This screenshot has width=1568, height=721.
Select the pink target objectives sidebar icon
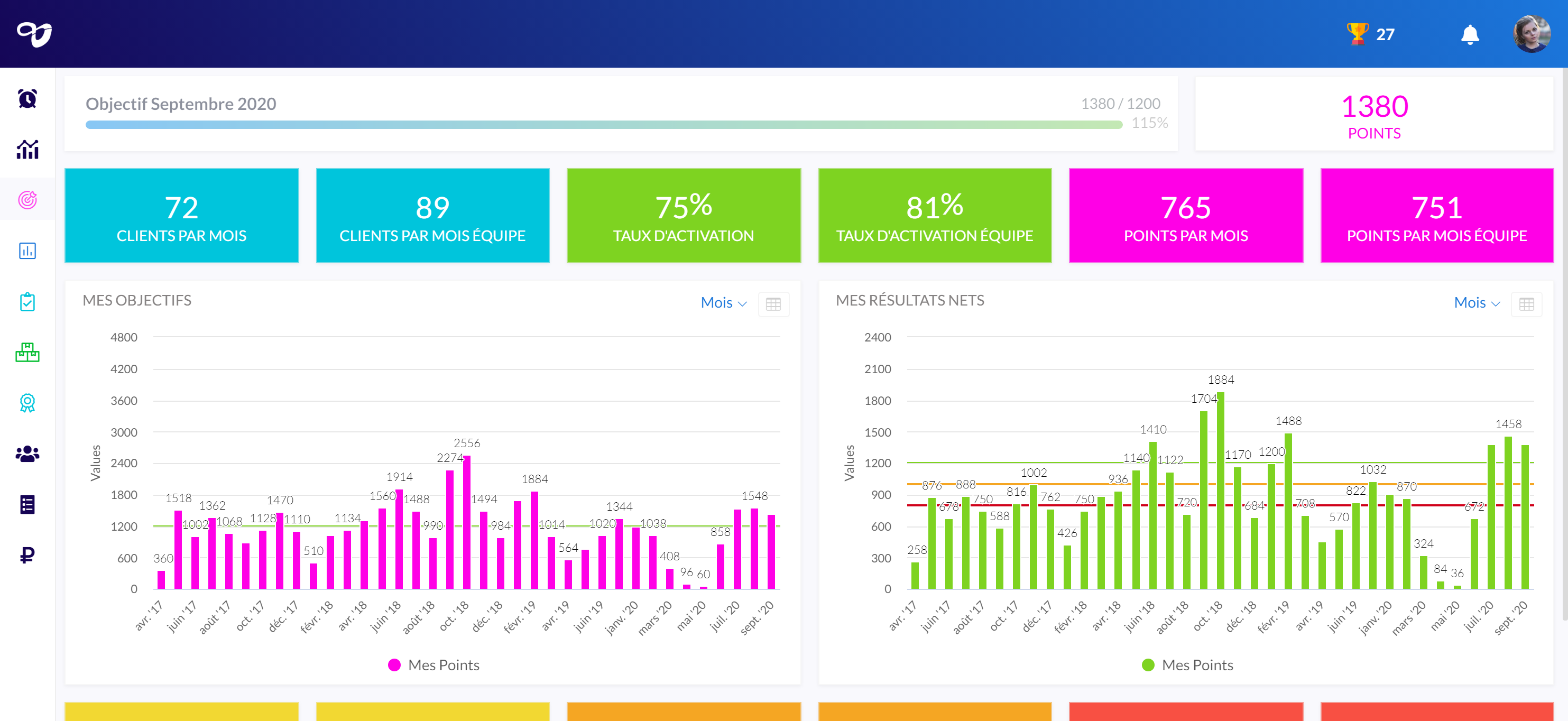[x=27, y=200]
